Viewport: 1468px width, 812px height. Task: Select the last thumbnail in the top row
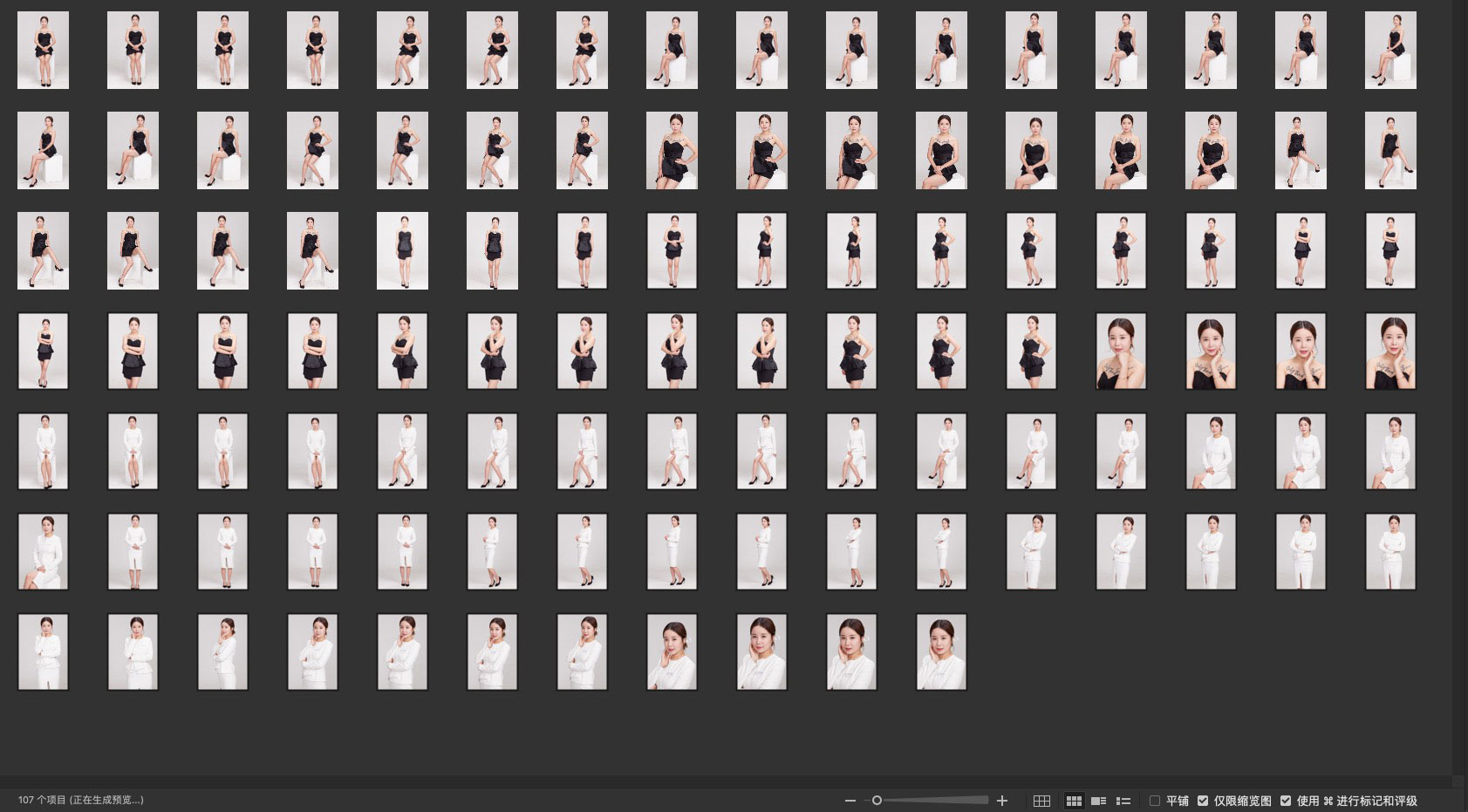(x=1390, y=50)
